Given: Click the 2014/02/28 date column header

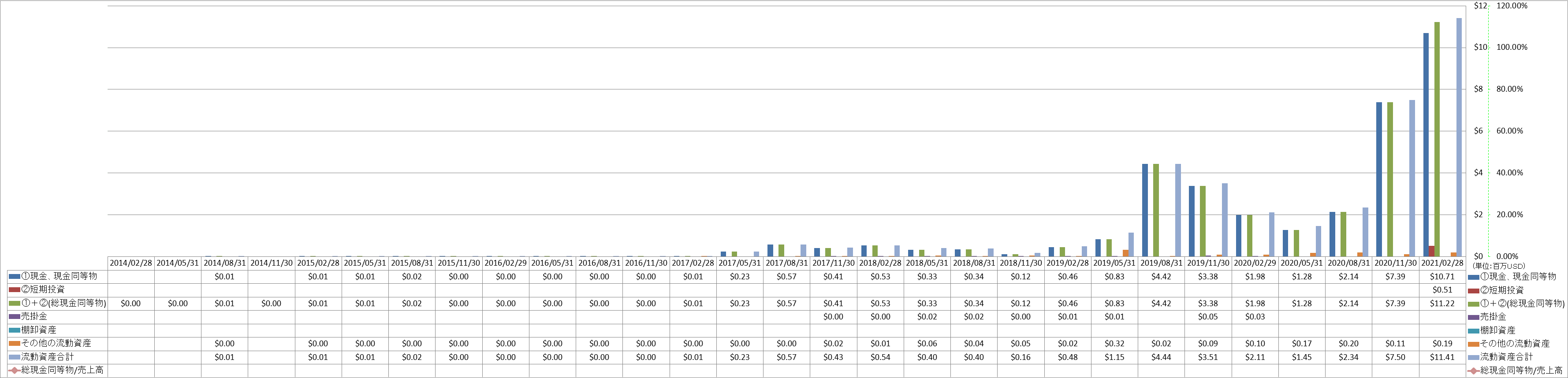Looking at the screenshot, I should pyautogui.click(x=131, y=263).
